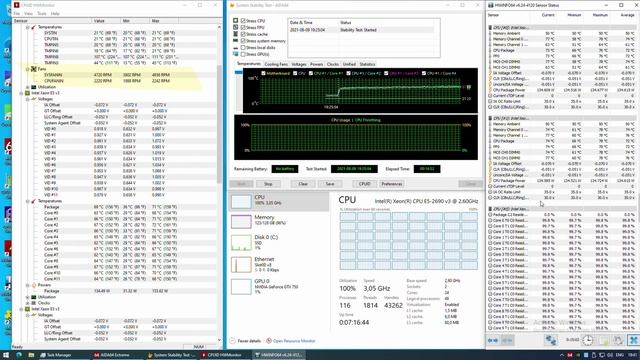Click the Stress CPU chip icon in AIDA64

tap(236, 20)
